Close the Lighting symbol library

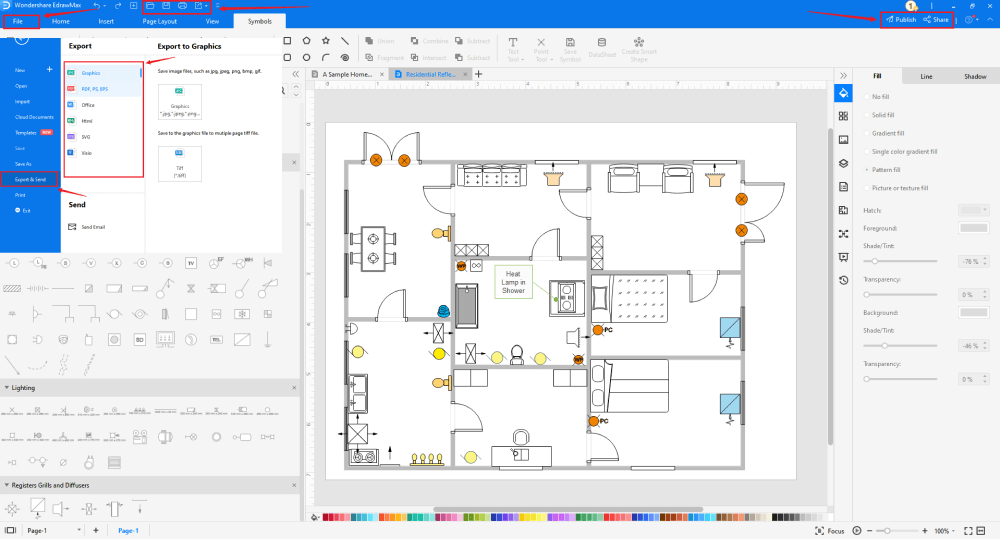pos(294,388)
